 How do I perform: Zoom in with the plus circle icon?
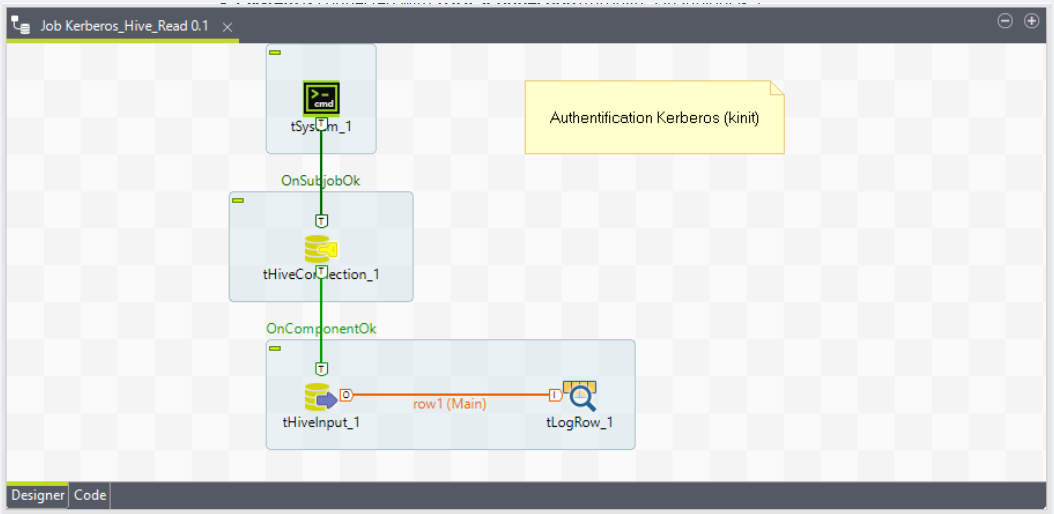click(1031, 22)
